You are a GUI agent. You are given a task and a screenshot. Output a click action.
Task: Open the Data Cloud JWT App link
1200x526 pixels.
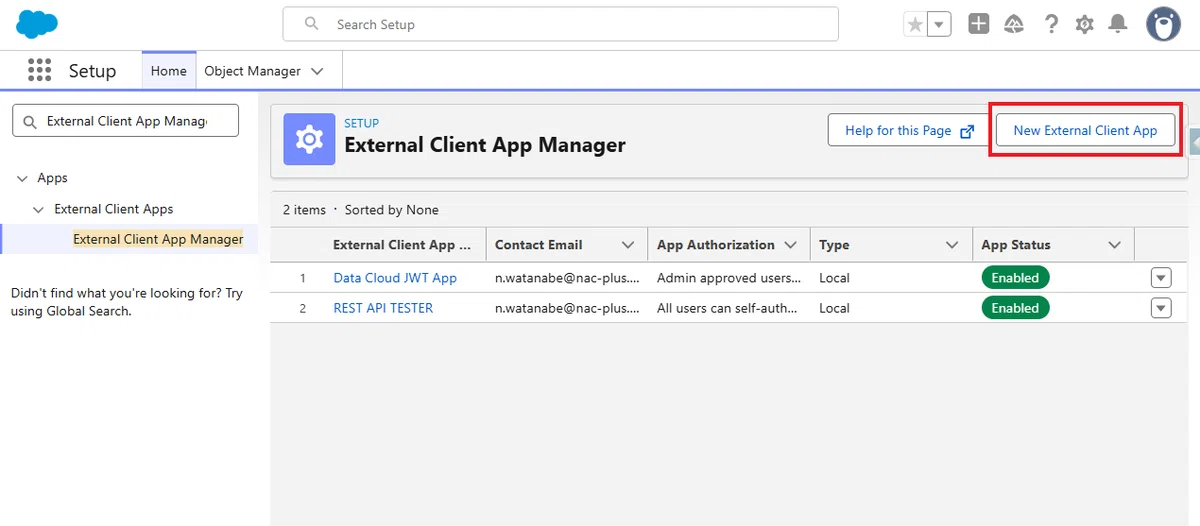coord(395,278)
